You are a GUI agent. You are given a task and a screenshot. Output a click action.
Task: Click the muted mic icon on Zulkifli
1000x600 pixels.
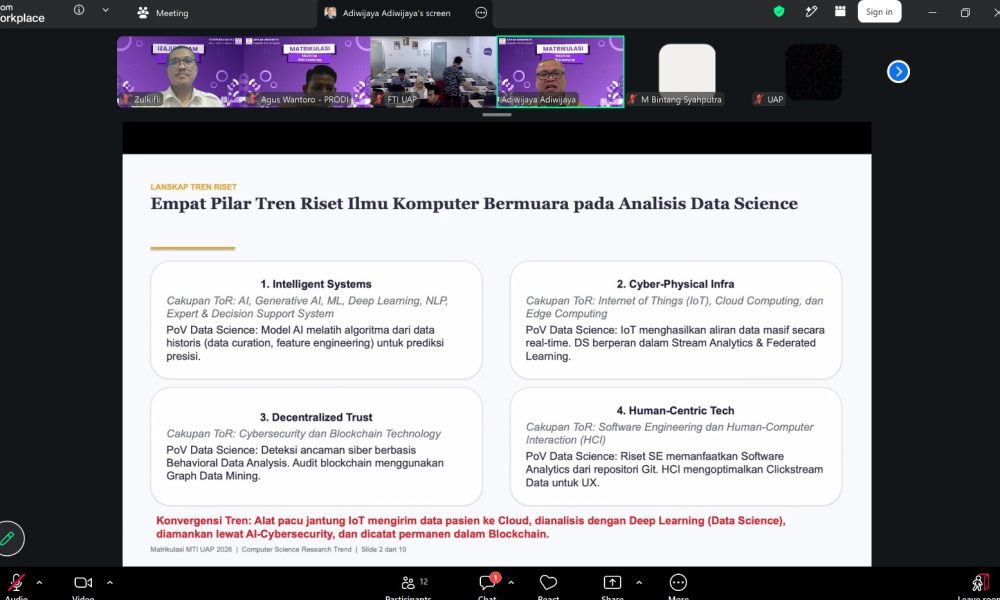click(126, 99)
